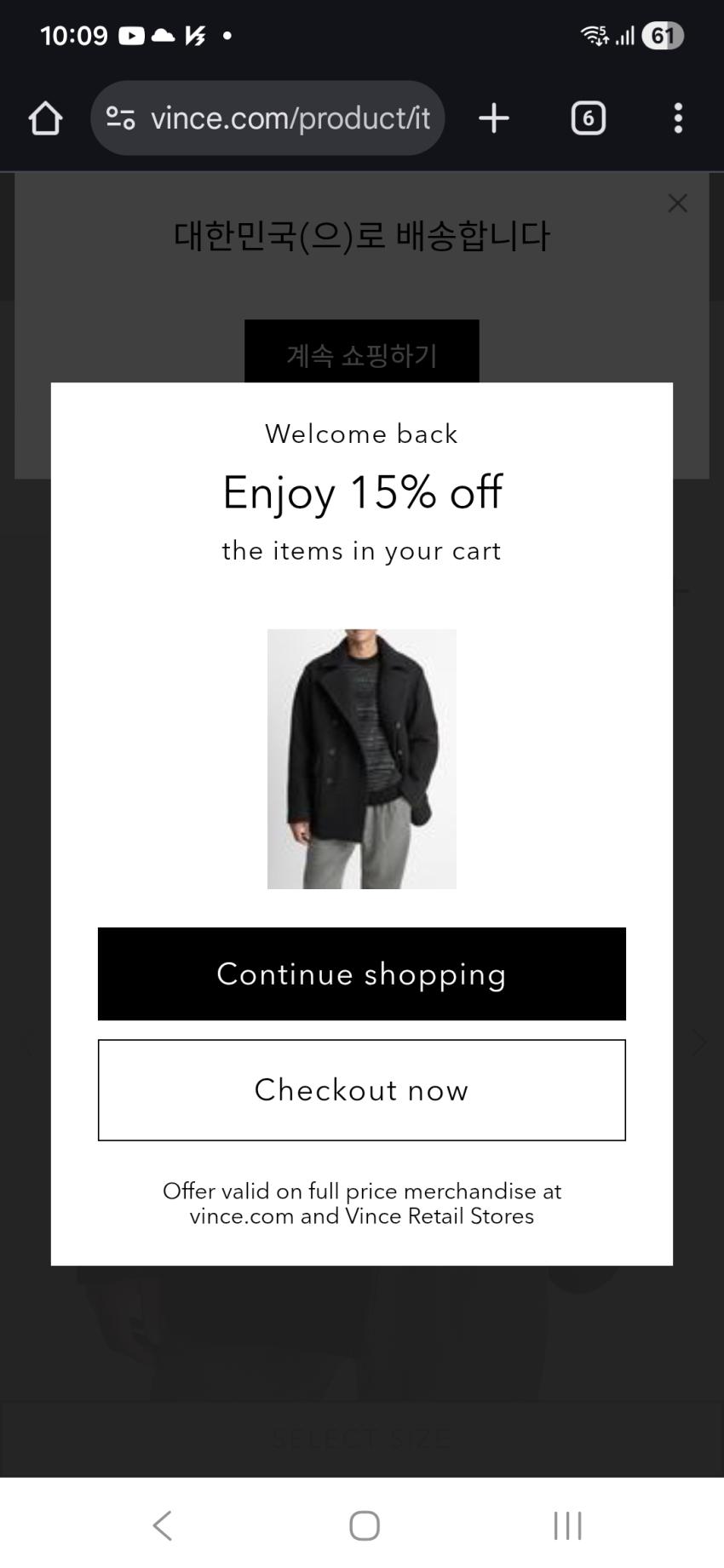Image resolution: width=724 pixels, height=1568 pixels.
Task: Click the Continue shopping button
Action: [361, 974]
